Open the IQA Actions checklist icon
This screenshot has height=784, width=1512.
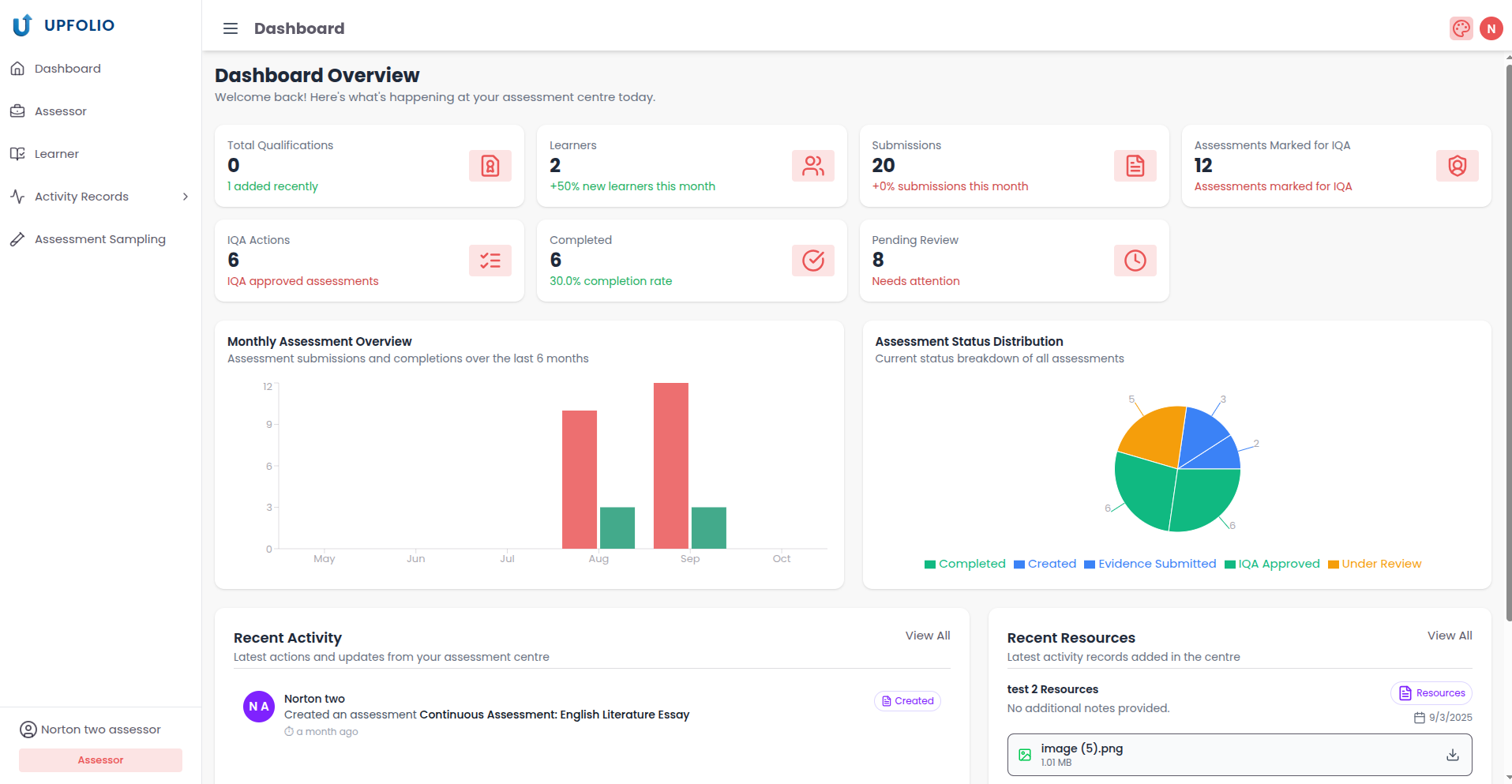(490, 261)
